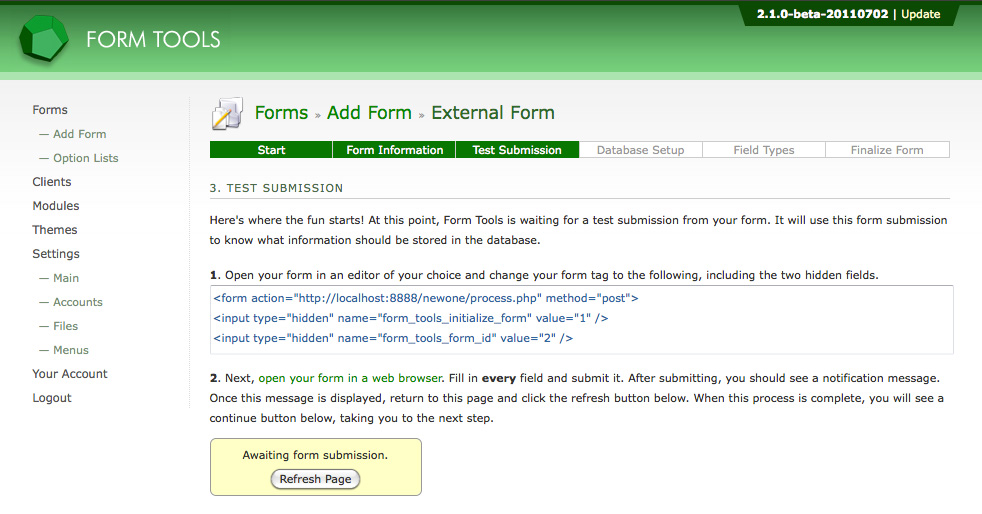Click External Form breadcrumb text
The image size is (982, 514).
coord(493,113)
